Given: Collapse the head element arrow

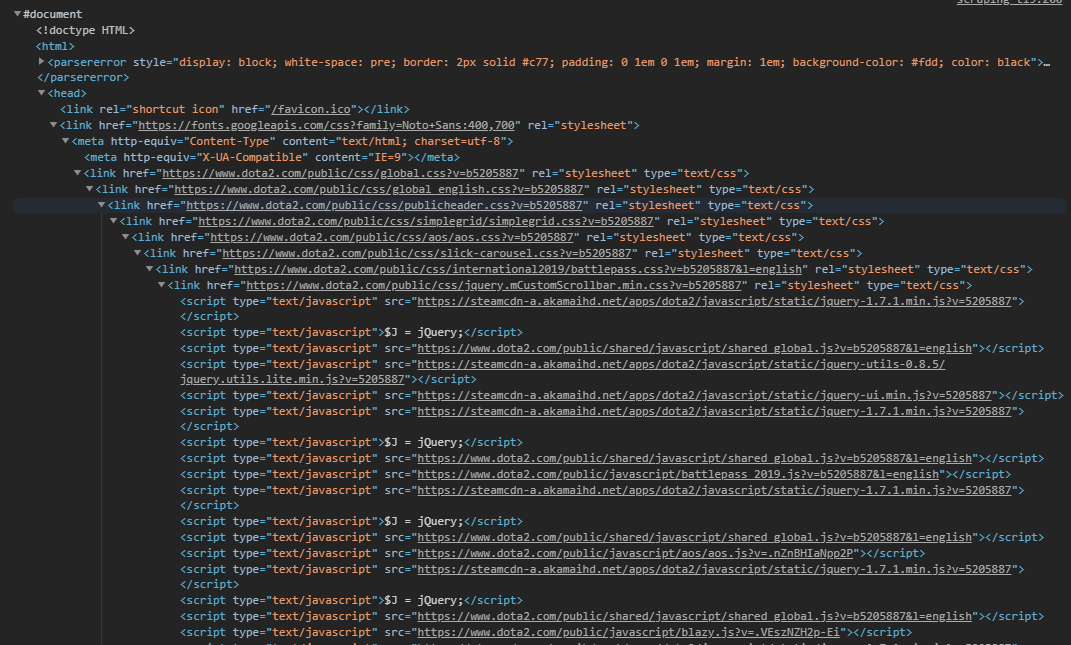Looking at the screenshot, I should [42, 93].
